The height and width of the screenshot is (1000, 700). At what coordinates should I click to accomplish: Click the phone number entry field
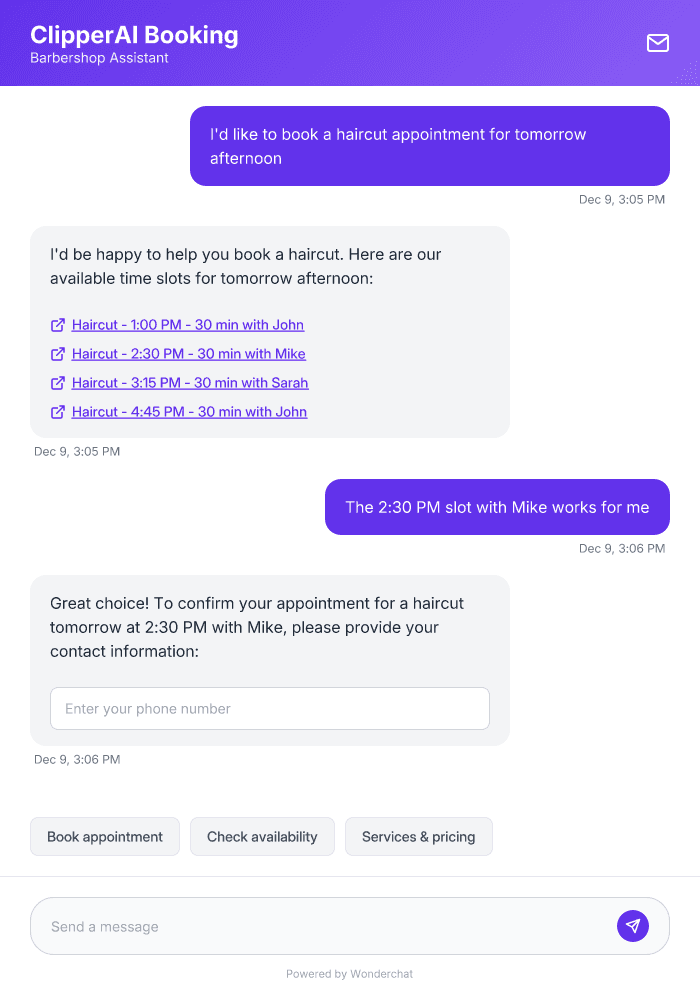pos(270,708)
